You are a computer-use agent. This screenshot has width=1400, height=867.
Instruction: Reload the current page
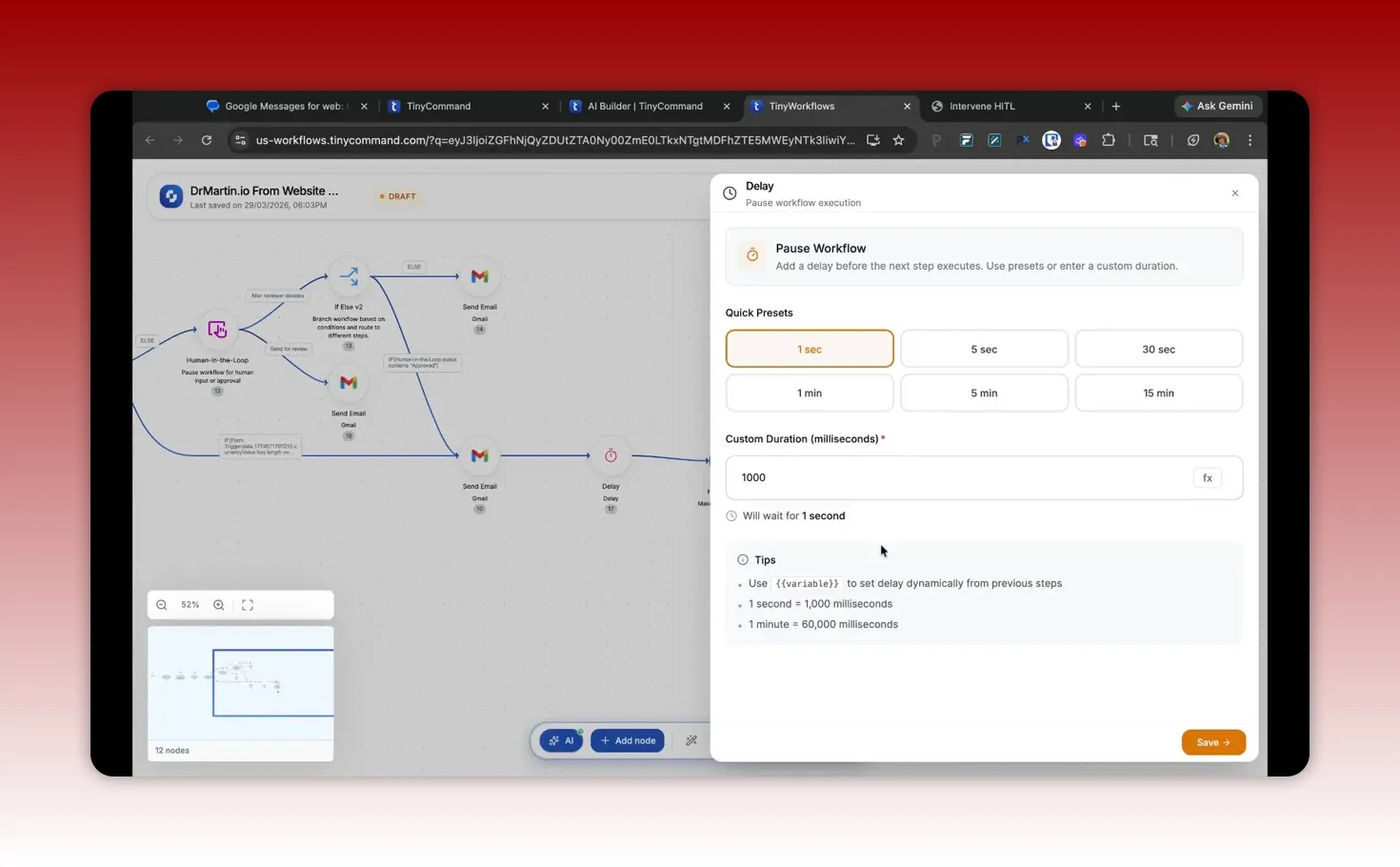pos(207,140)
